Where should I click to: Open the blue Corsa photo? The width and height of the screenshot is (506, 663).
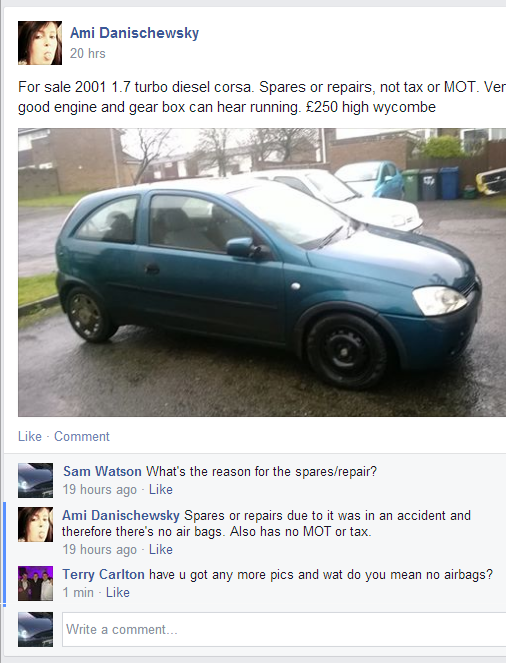pyautogui.click(x=262, y=272)
